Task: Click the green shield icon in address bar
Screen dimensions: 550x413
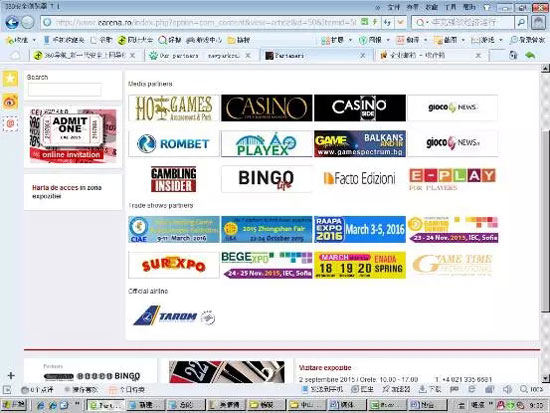Action: coord(365,22)
